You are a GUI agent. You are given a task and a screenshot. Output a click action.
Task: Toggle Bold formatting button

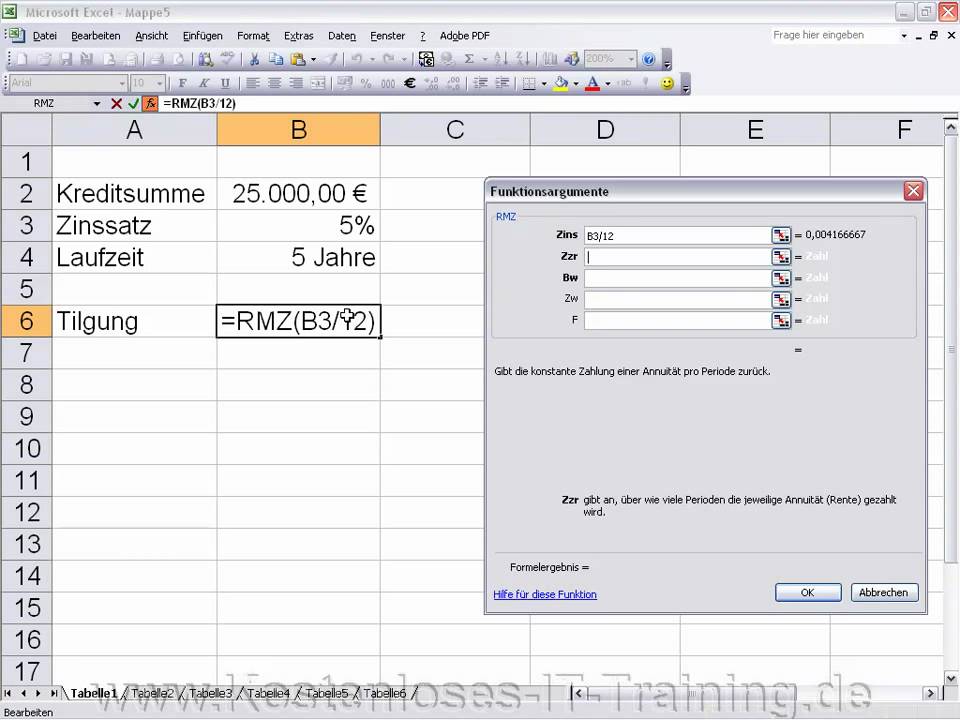click(x=182, y=83)
